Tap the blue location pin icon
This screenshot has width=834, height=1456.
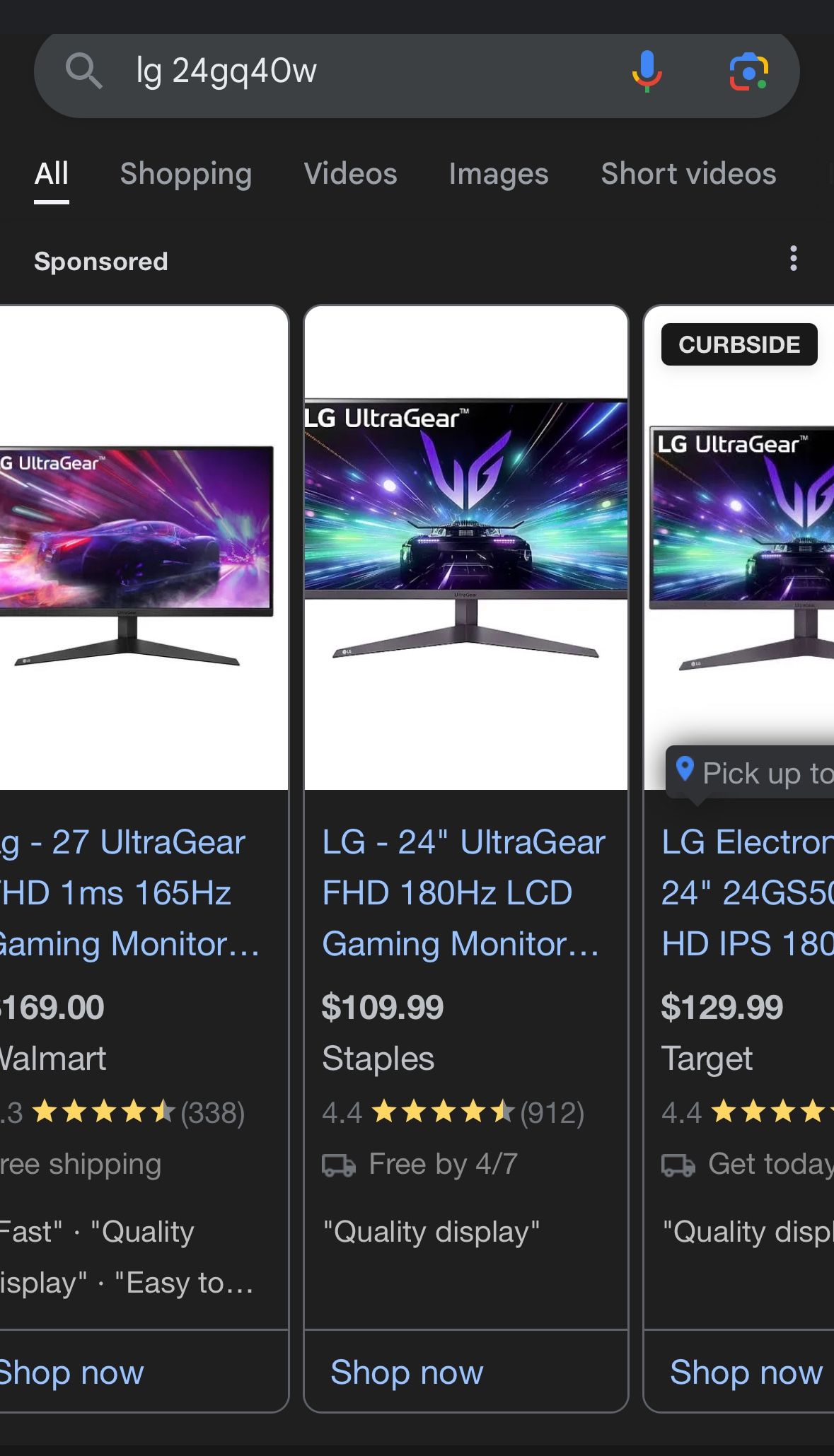pos(684,768)
